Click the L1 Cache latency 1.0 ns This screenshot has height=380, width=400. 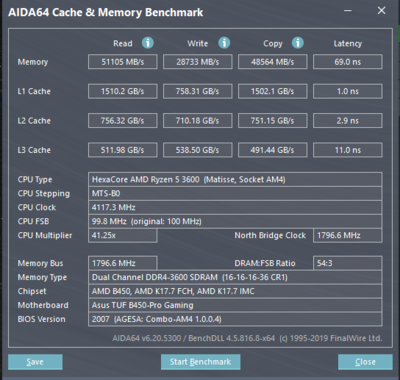348,91
